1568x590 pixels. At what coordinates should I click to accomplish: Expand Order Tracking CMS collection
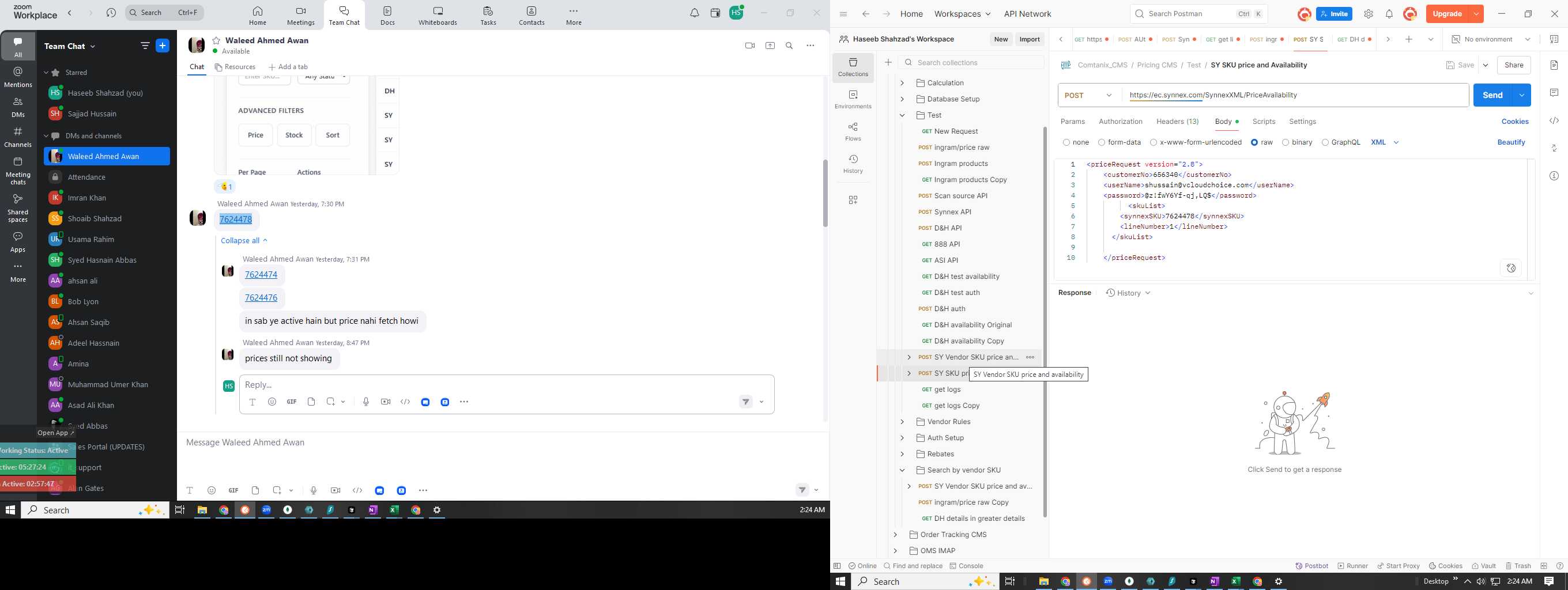pyautogui.click(x=895, y=535)
